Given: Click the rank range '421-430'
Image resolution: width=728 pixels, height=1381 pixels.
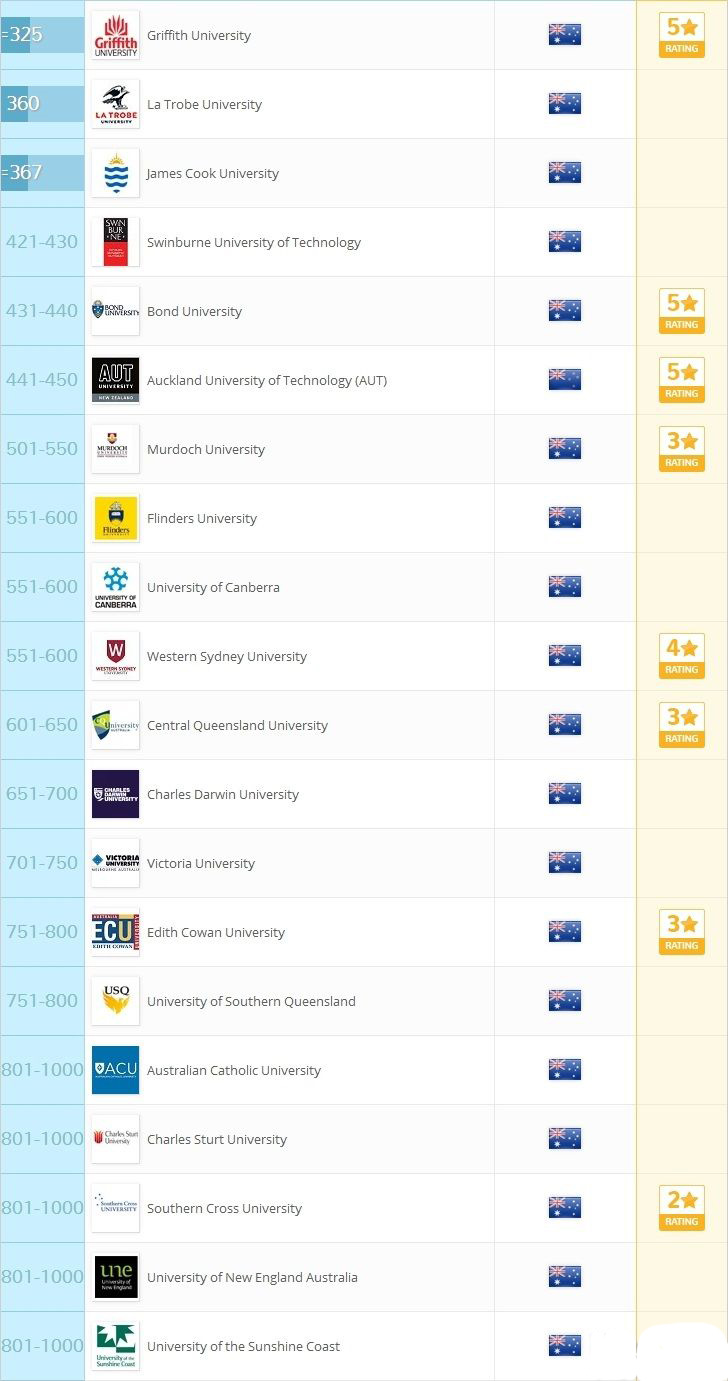Looking at the screenshot, I should [42, 242].
